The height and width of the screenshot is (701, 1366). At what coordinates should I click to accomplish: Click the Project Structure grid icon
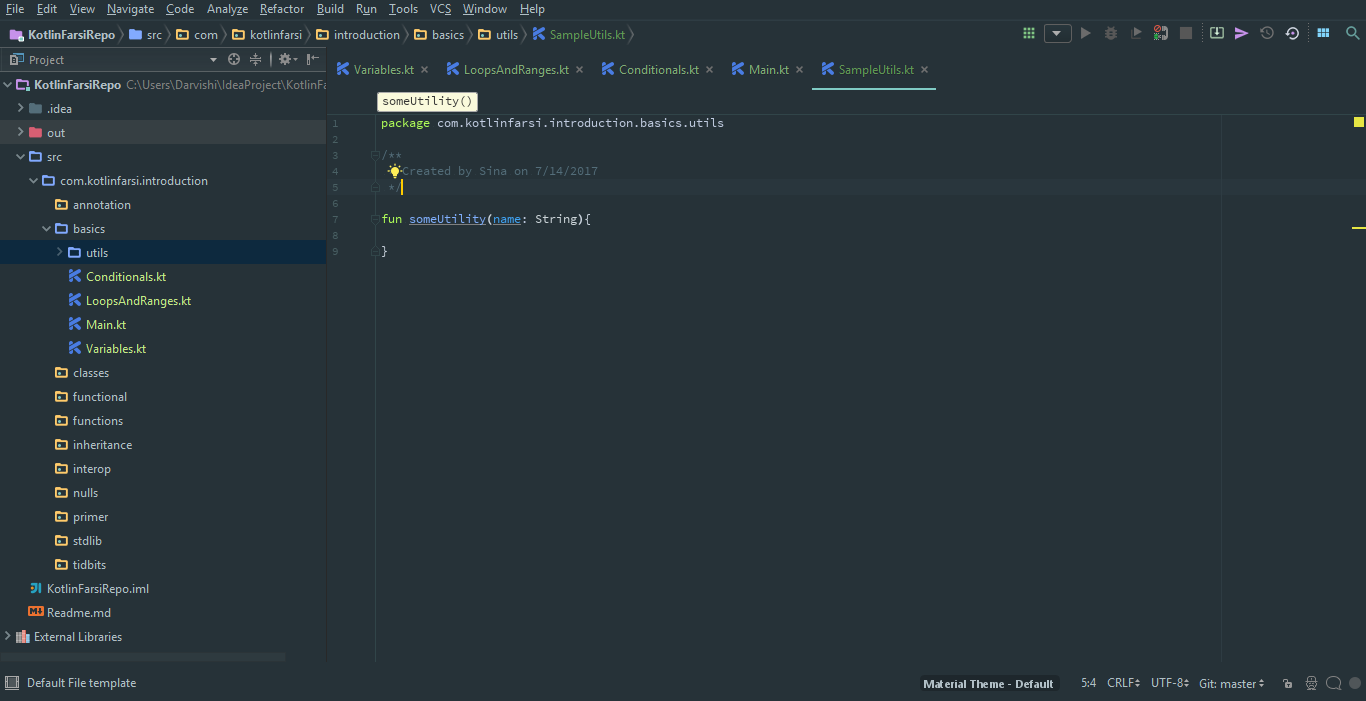pos(1323,33)
